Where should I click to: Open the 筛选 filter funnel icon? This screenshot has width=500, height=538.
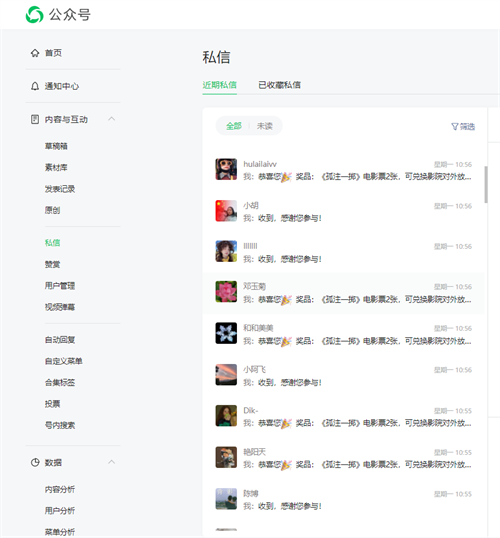tap(455, 127)
